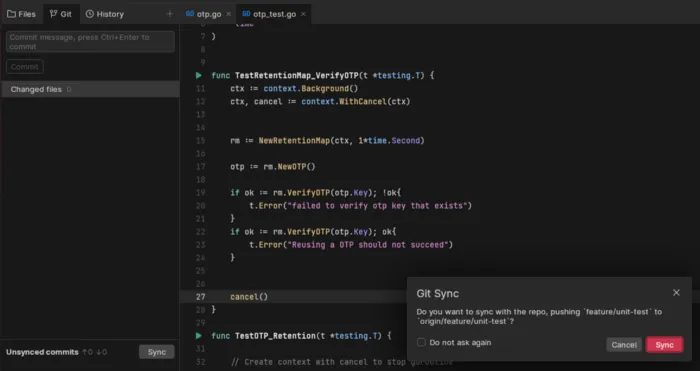
Task: Click the rm.NewOTP() call on line 17
Action: point(289,167)
